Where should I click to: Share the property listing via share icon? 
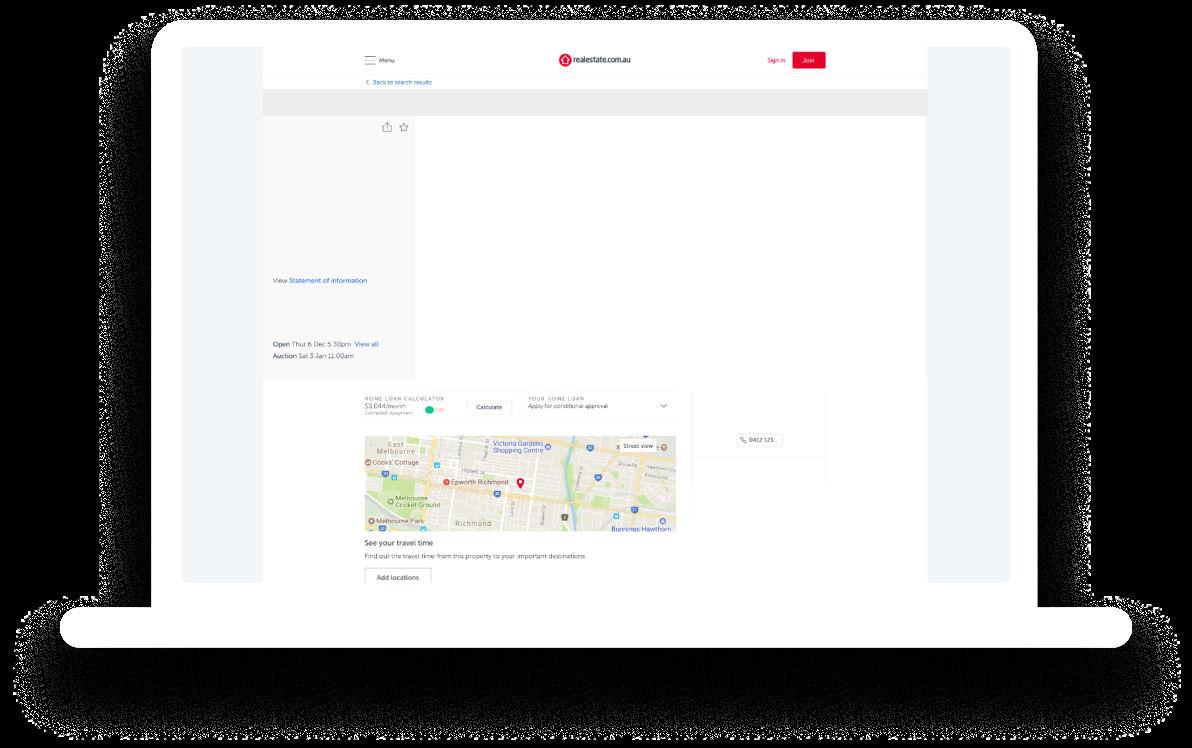tap(387, 127)
